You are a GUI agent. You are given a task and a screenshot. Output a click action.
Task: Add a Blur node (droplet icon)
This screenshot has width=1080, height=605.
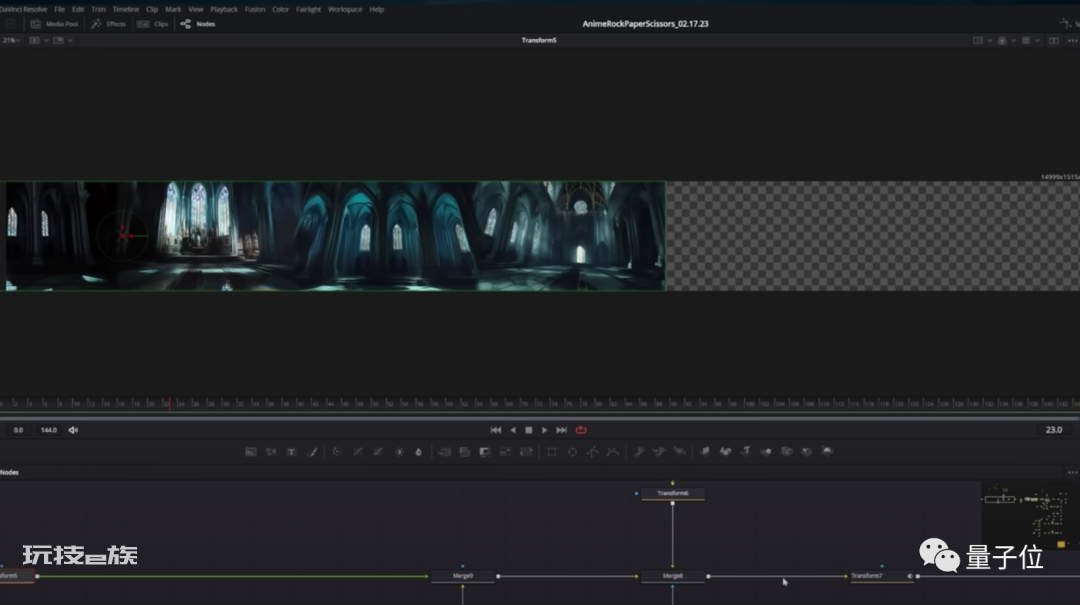[418, 451]
